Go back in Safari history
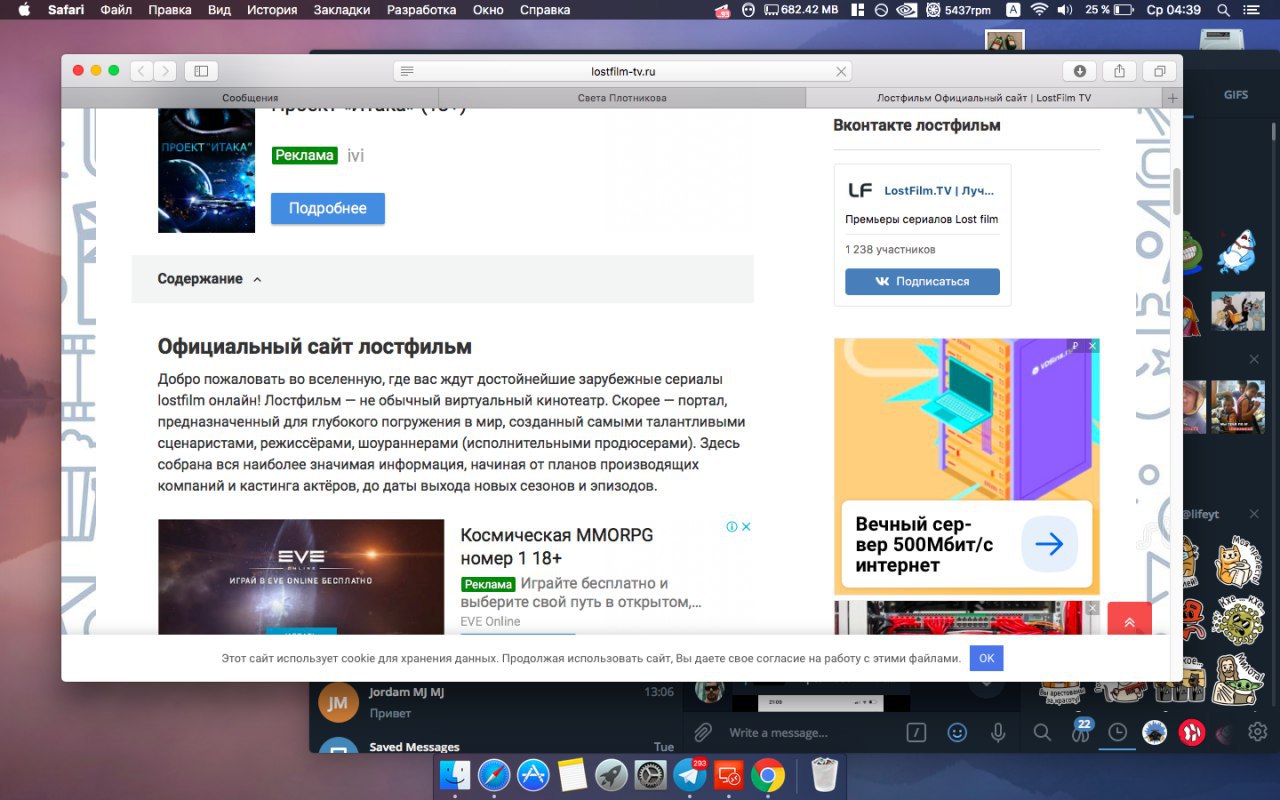The width and height of the screenshot is (1280, 800). pyautogui.click(x=141, y=71)
